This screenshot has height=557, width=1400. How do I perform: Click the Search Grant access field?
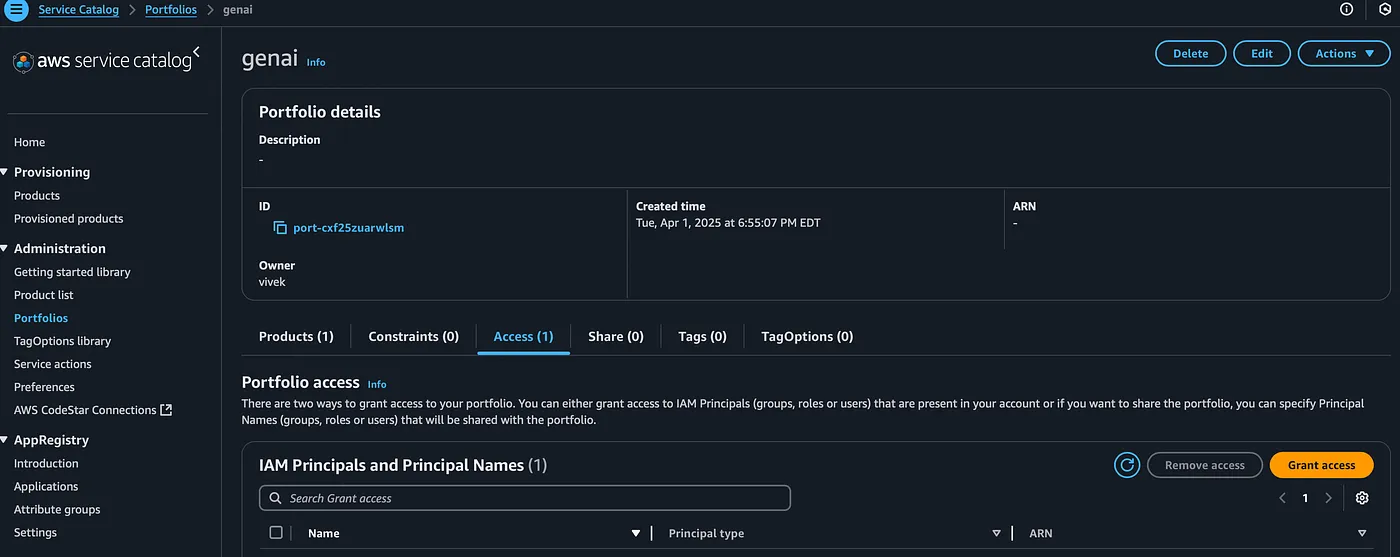pos(525,498)
